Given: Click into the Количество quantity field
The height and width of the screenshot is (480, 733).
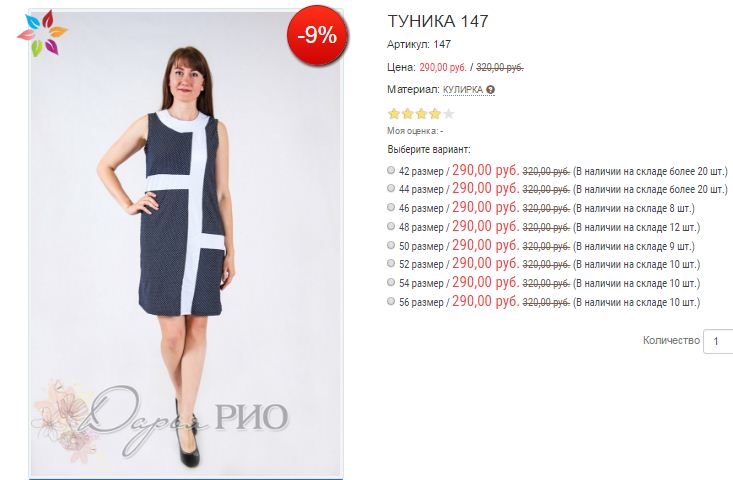Looking at the screenshot, I should [x=718, y=341].
